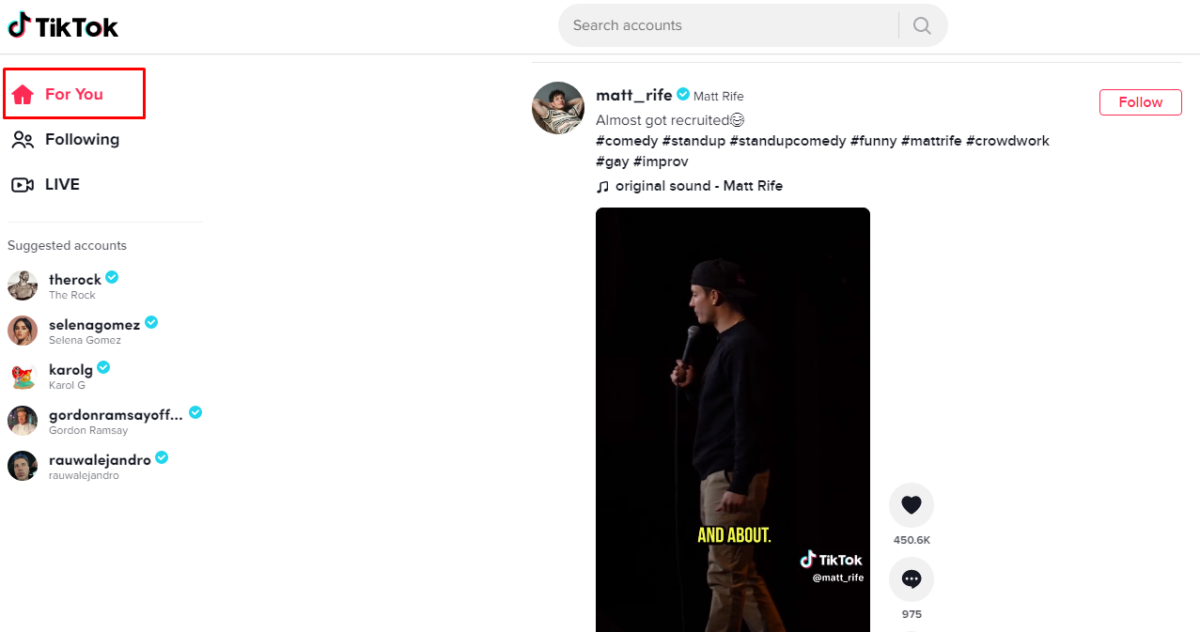1200x632 pixels.
Task: Click Gordon Ramsay's avatar icon
Action: (x=23, y=421)
